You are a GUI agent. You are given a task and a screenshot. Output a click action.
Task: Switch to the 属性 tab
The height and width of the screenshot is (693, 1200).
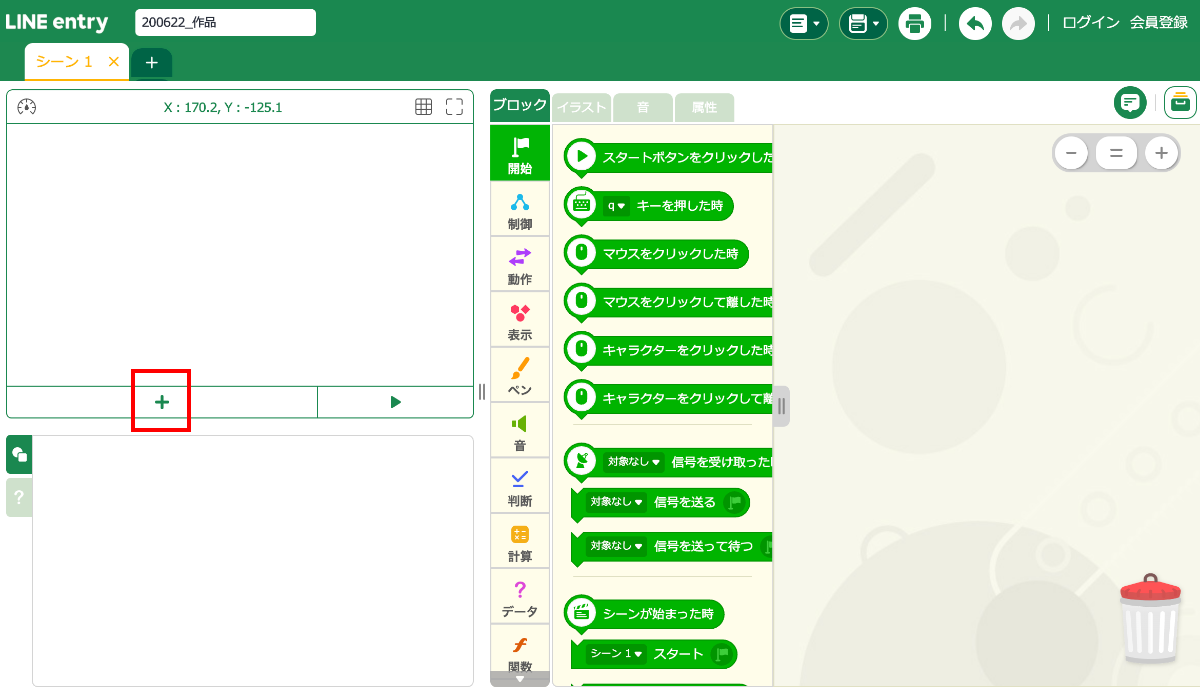[704, 107]
